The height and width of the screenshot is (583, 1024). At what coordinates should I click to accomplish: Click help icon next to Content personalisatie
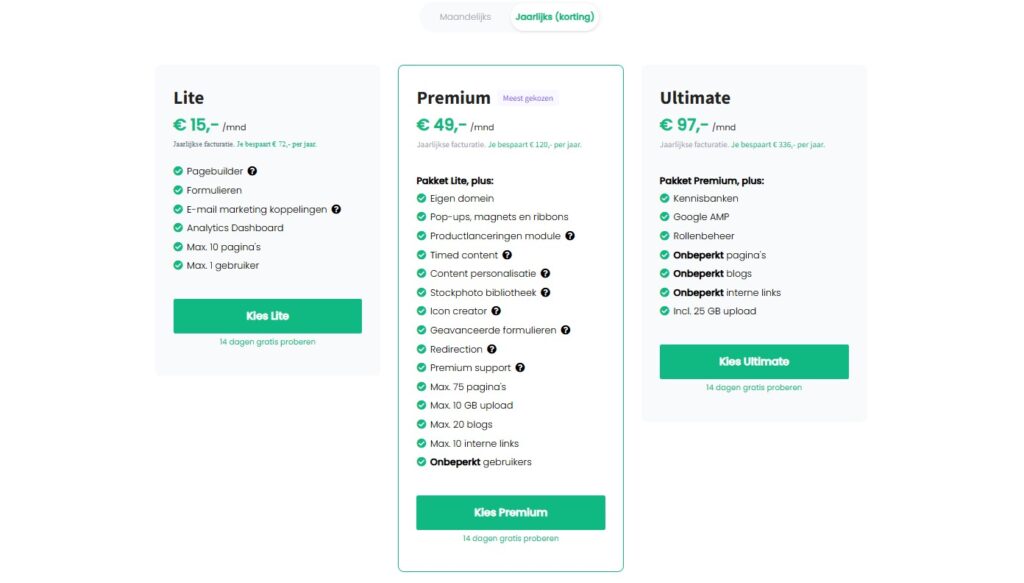545,273
